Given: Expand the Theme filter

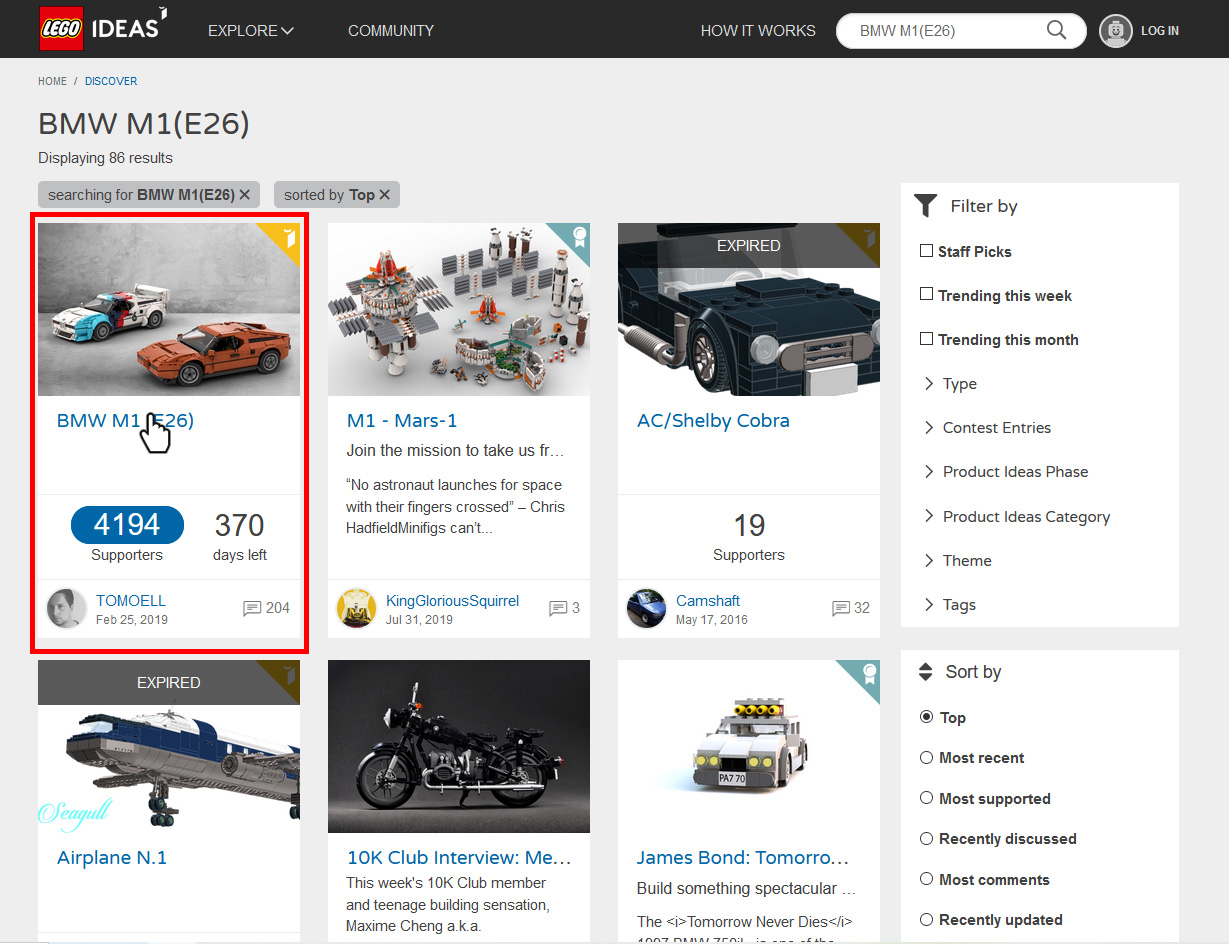Looking at the screenshot, I should click(x=957, y=561).
